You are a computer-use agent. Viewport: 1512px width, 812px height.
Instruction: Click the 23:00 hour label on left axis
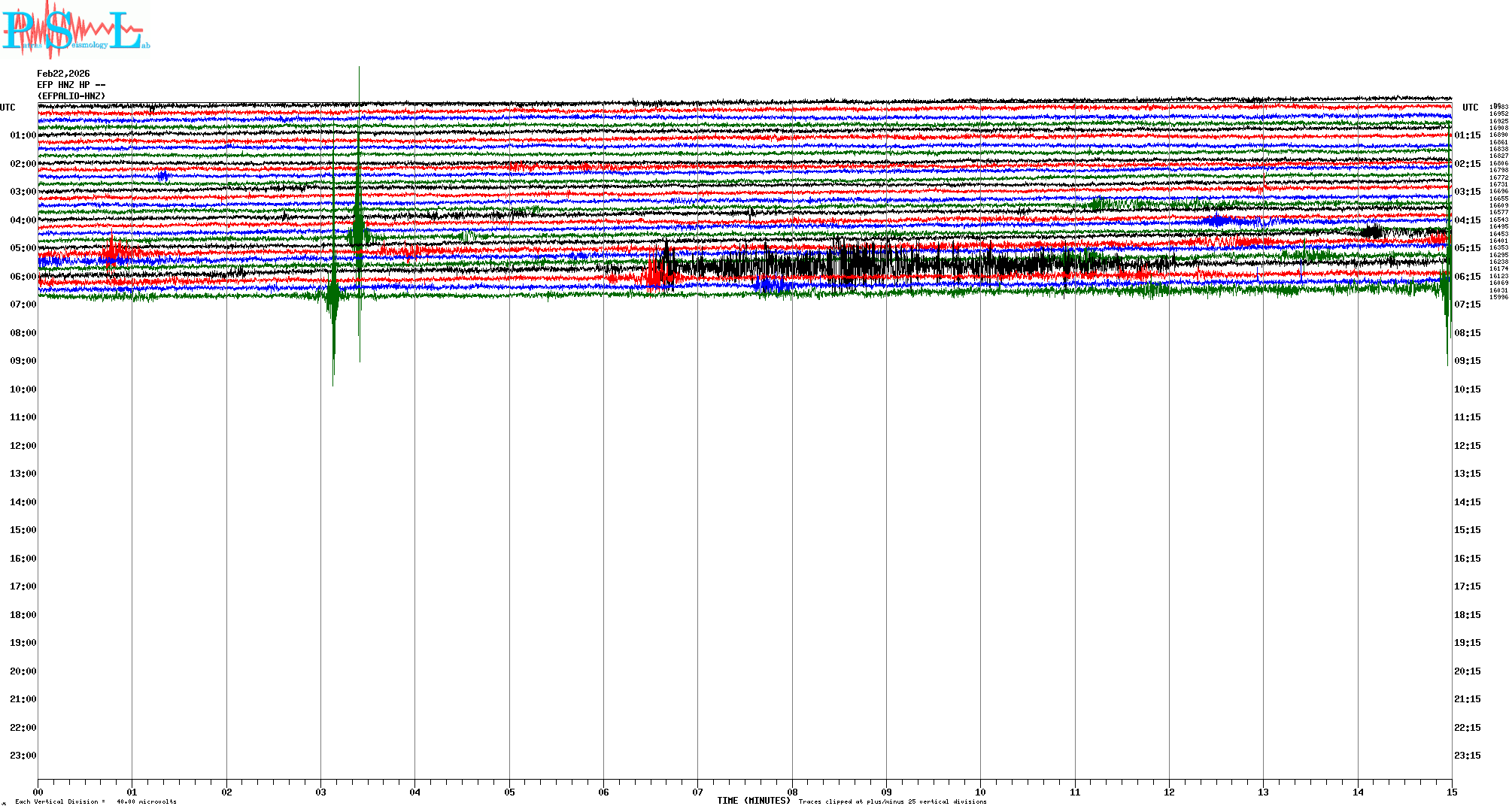pyautogui.click(x=23, y=756)
